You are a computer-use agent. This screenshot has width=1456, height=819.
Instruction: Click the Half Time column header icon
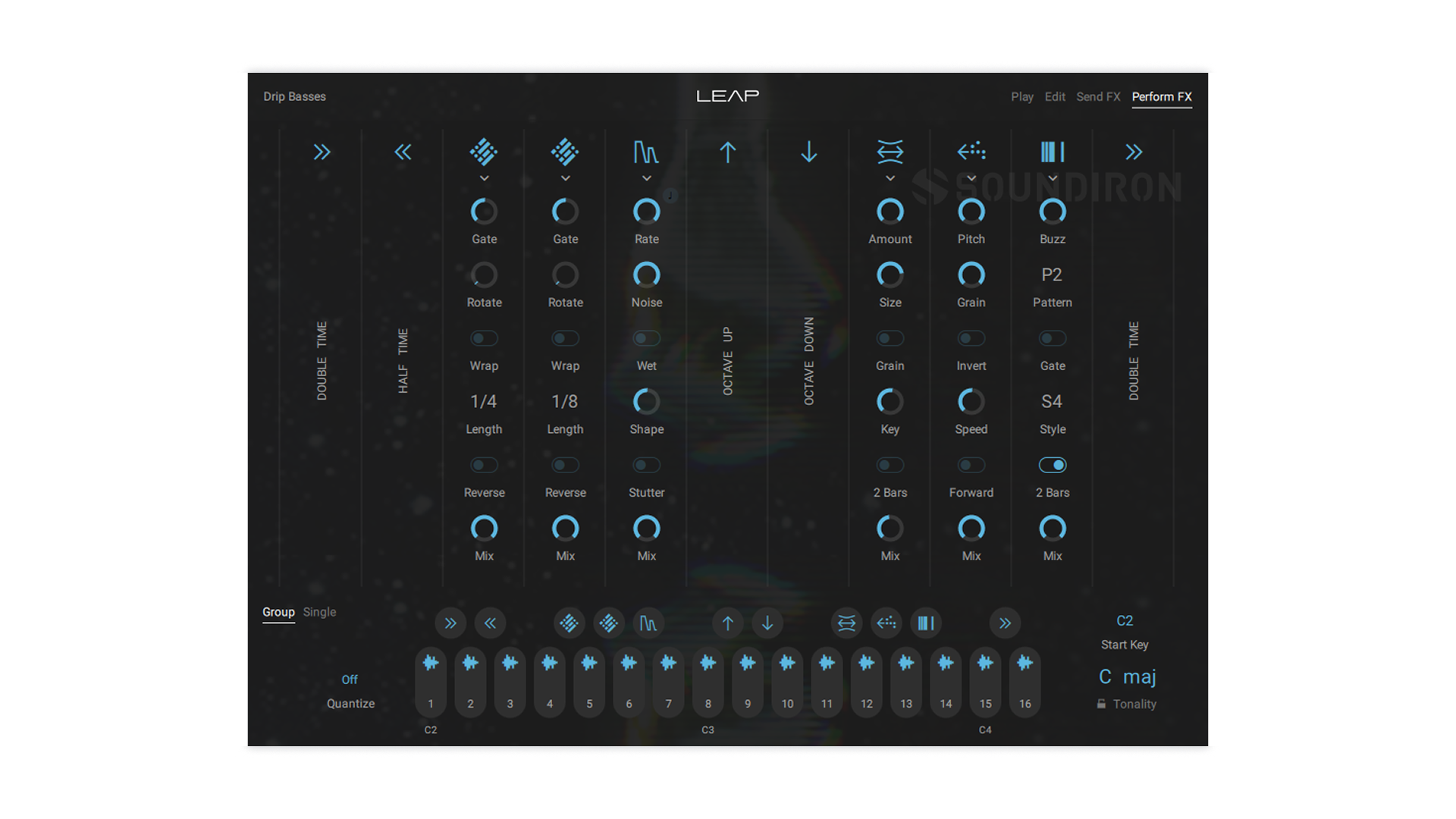[403, 152]
